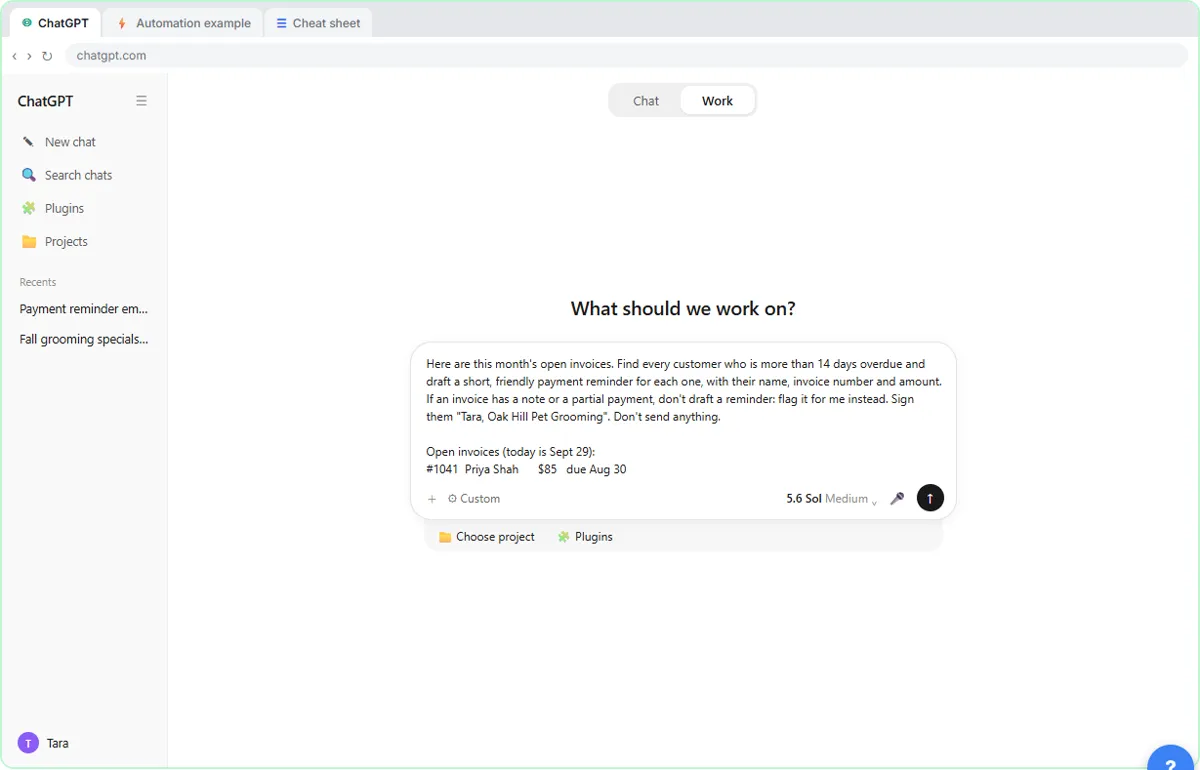Image resolution: width=1200 pixels, height=770 pixels.
Task: Open the Automation example tab
Action: [x=183, y=23]
